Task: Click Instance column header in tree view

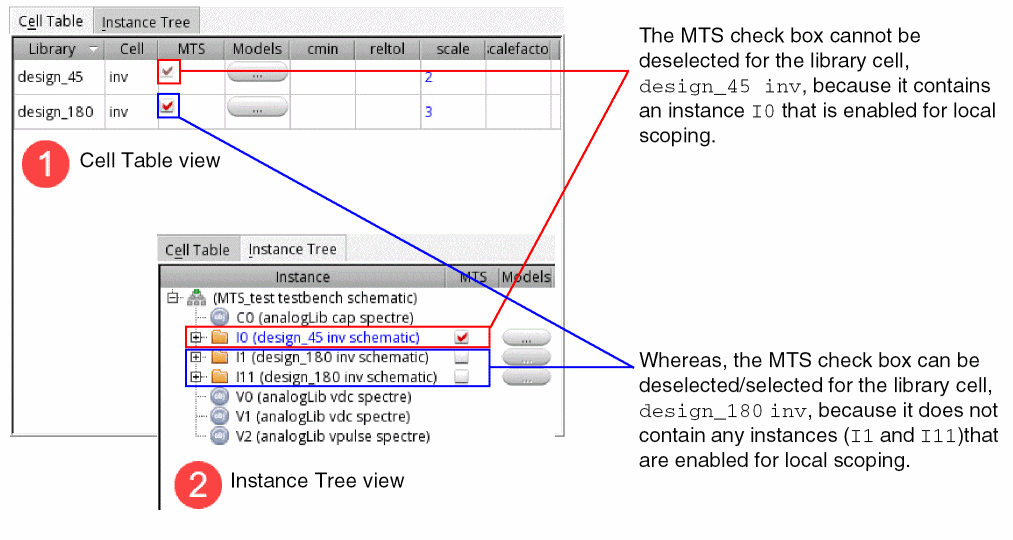Action: coord(302,277)
